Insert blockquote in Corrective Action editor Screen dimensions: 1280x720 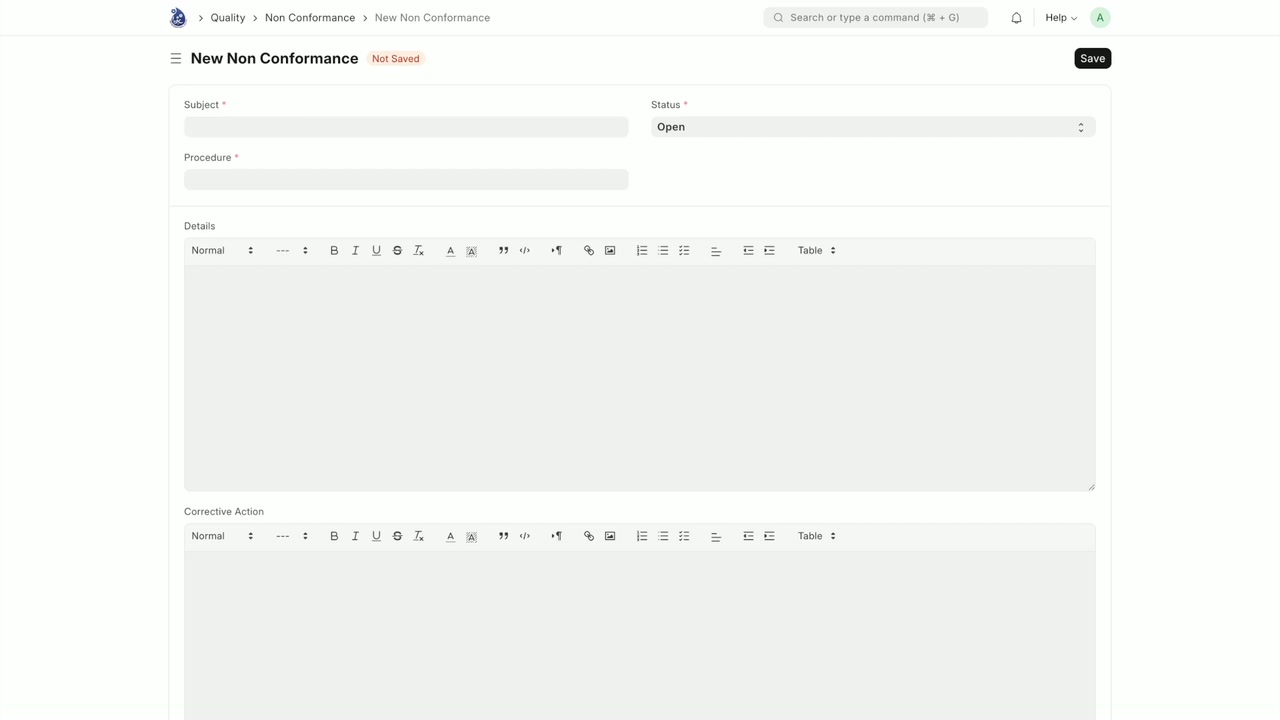(503, 536)
